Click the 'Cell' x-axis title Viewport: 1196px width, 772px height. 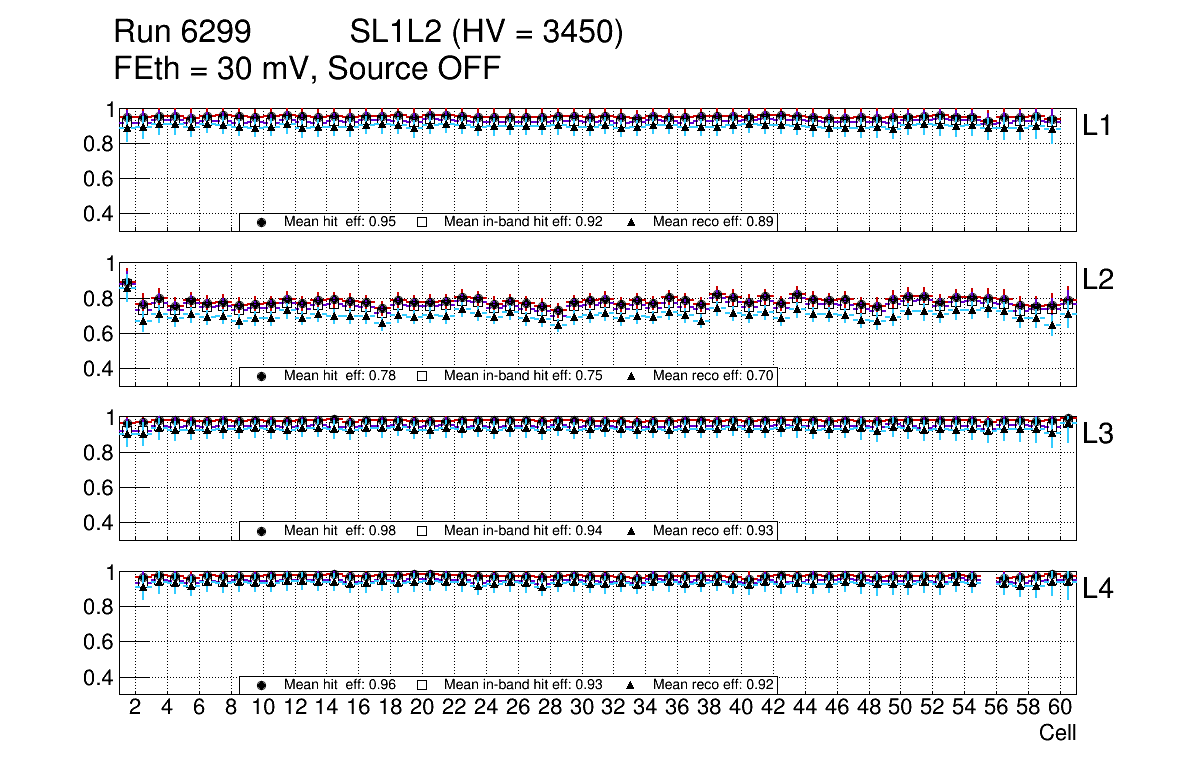(x=1057, y=733)
